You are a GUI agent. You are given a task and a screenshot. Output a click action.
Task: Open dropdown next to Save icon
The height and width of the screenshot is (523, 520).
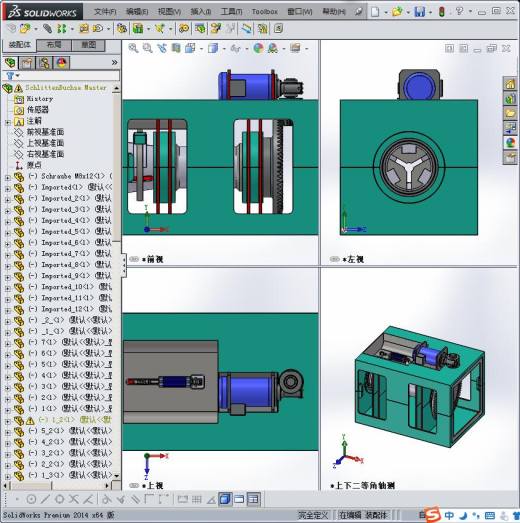[430, 13]
